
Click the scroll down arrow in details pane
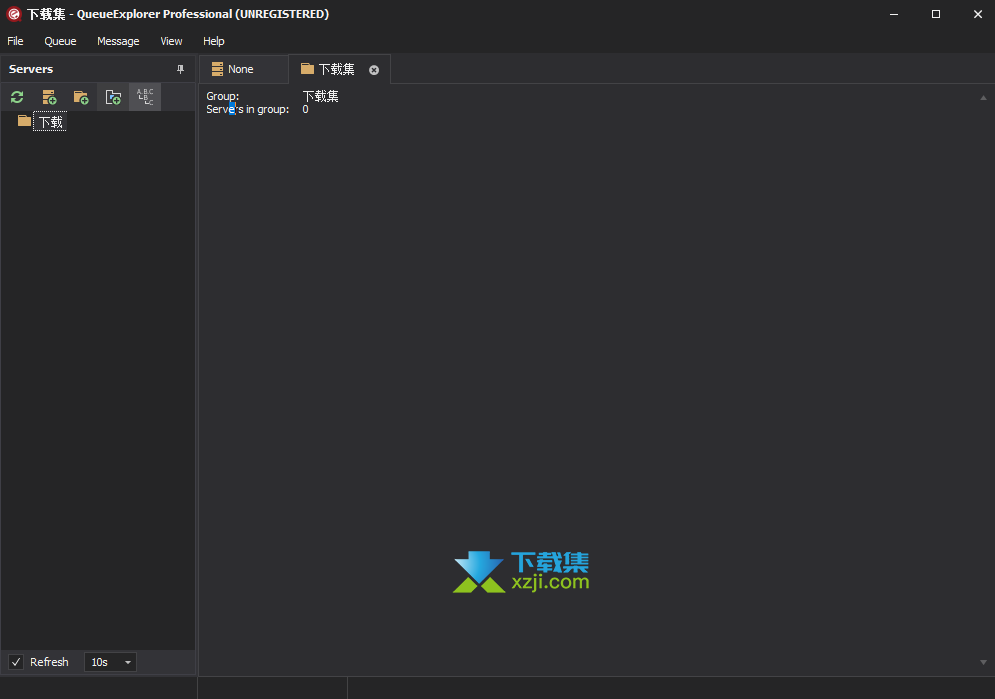click(x=983, y=662)
